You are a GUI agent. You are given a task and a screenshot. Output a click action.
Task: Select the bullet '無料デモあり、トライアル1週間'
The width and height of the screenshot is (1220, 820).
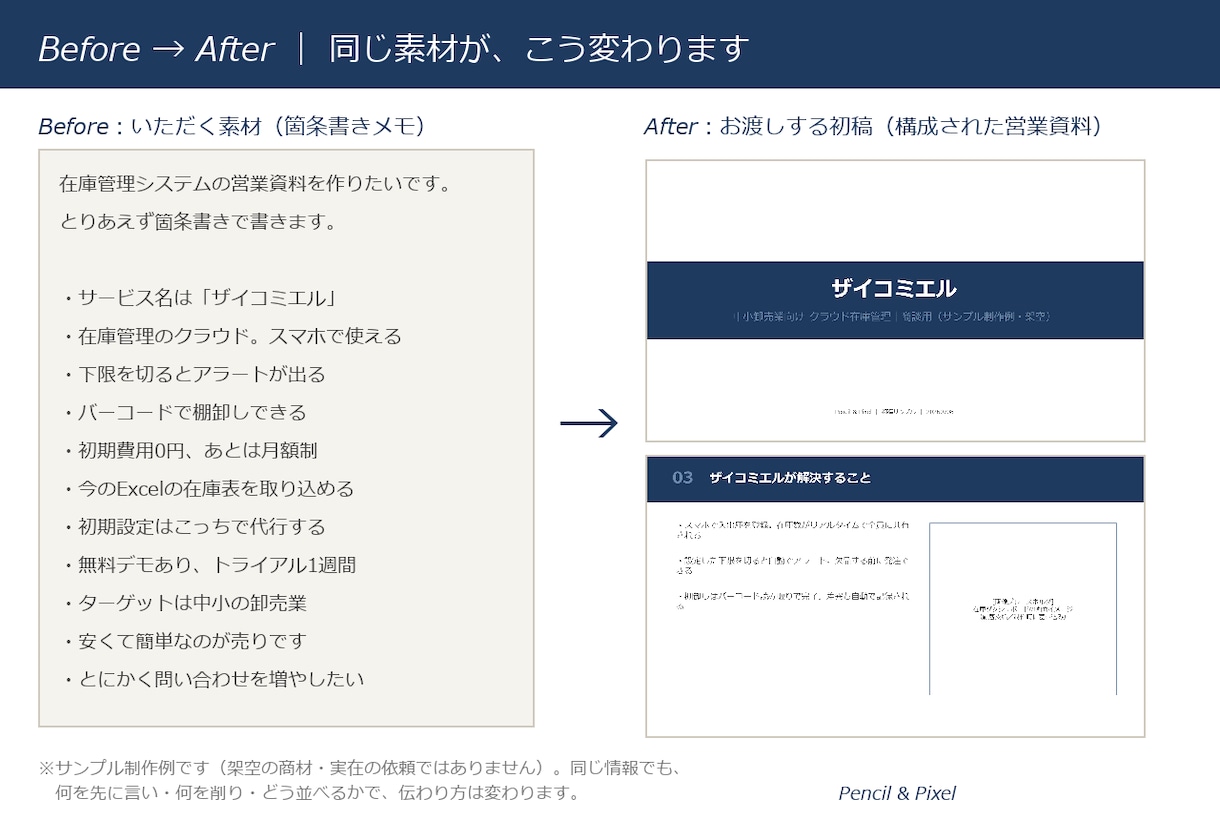coord(208,564)
